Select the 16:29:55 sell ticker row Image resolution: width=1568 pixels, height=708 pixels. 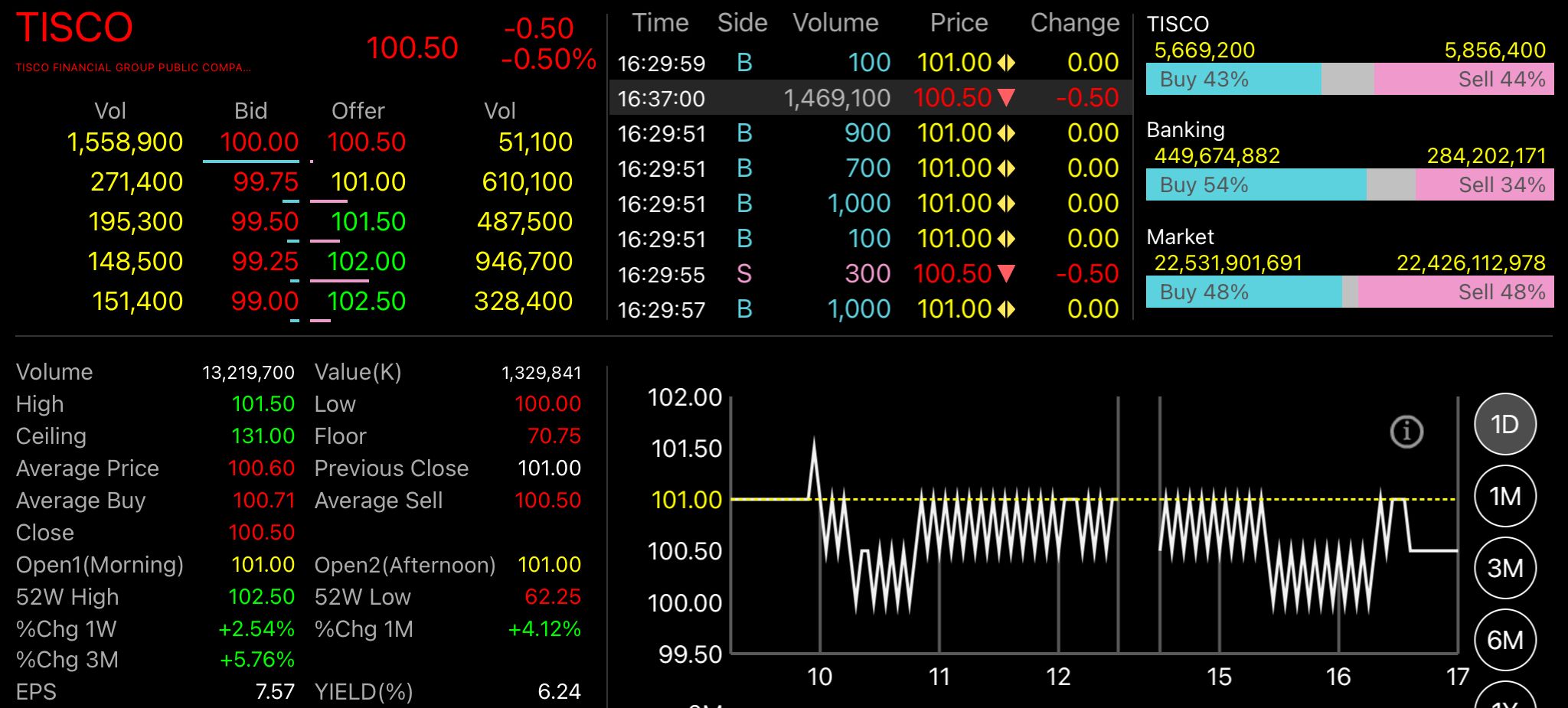[x=871, y=274]
